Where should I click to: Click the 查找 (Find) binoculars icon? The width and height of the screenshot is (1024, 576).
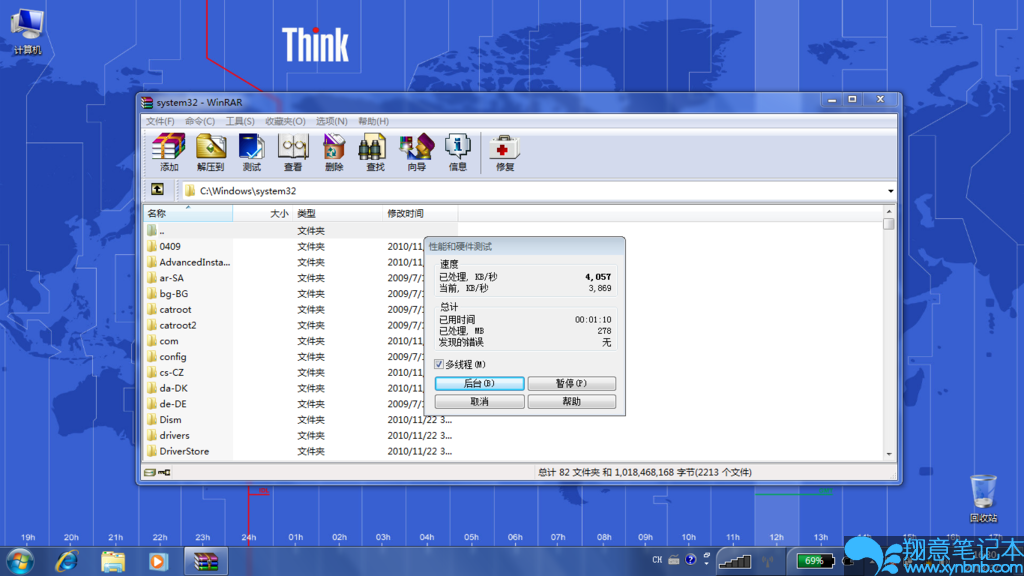(x=374, y=152)
